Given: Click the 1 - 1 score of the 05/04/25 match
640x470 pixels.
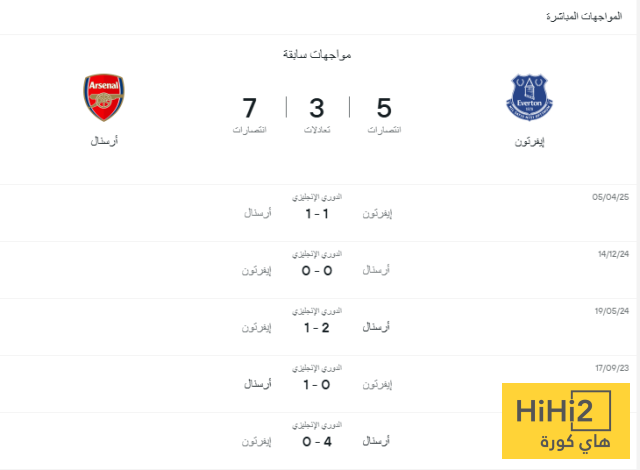Looking at the screenshot, I should pyautogui.click(x=317, y=214).
